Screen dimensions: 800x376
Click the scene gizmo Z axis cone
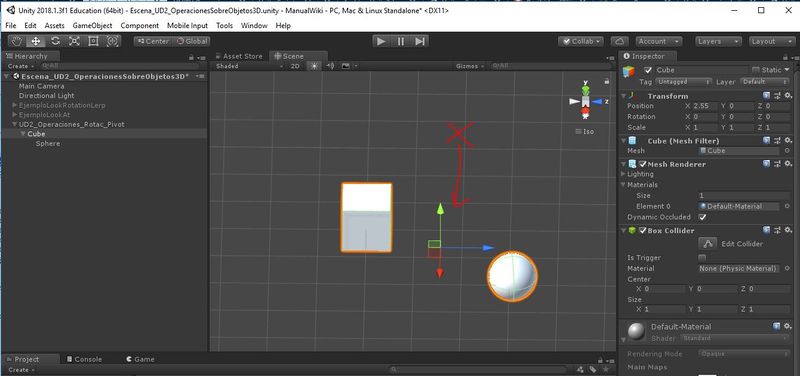coord(596,102)
